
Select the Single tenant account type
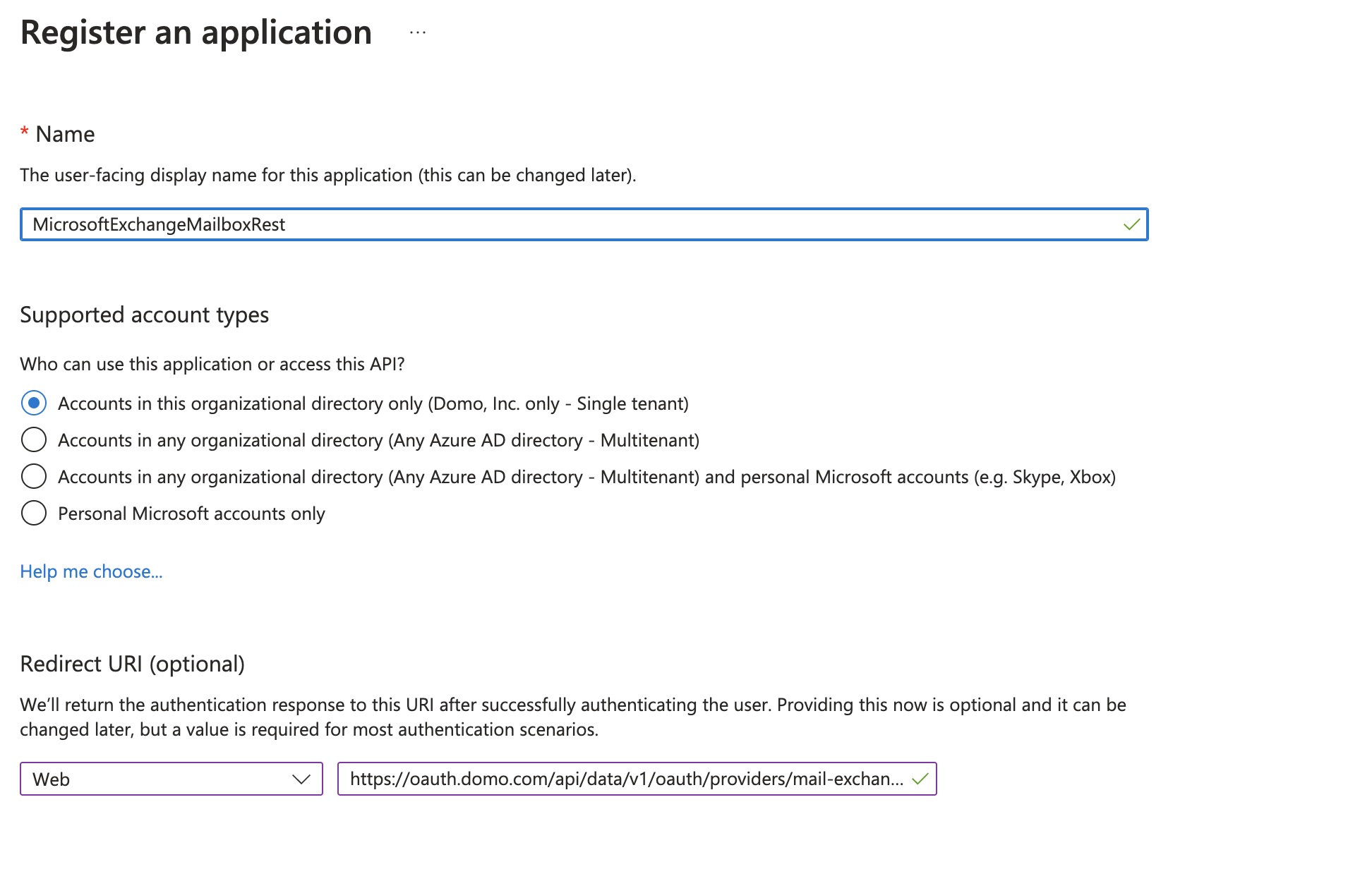click(34, 403)
